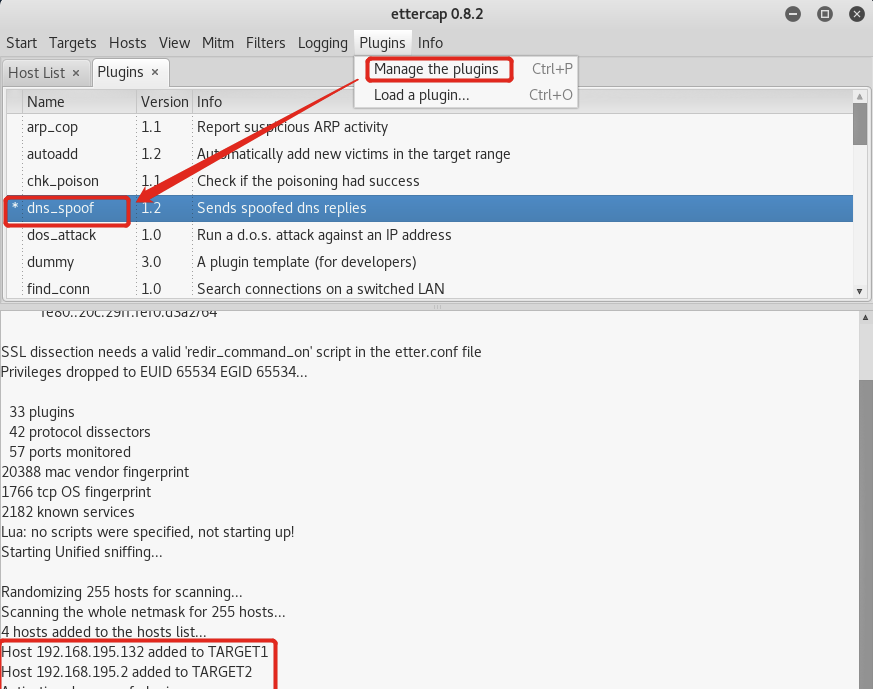Click the pane divider handle between panels

click(437, 307)
